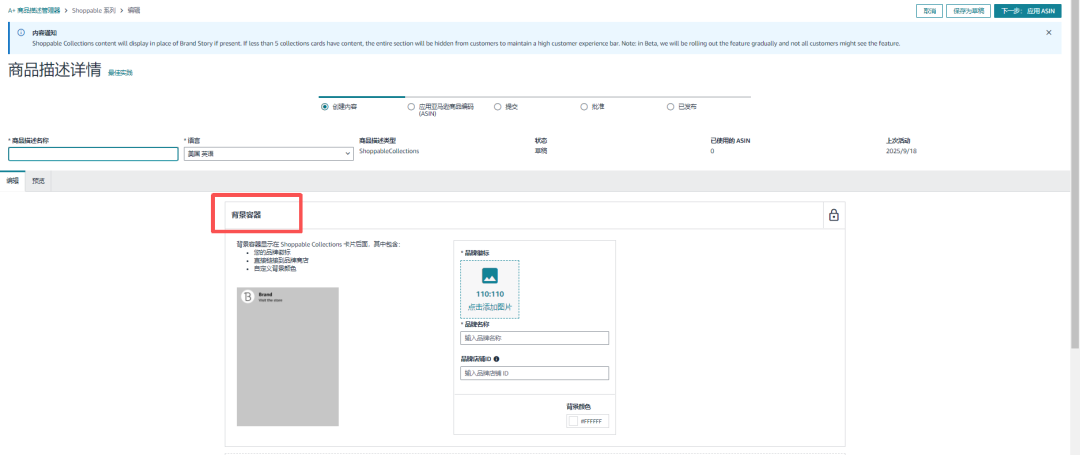Click the B brand logo in preview card
This screenshot has width=1080, height=455.
point(246,297)
